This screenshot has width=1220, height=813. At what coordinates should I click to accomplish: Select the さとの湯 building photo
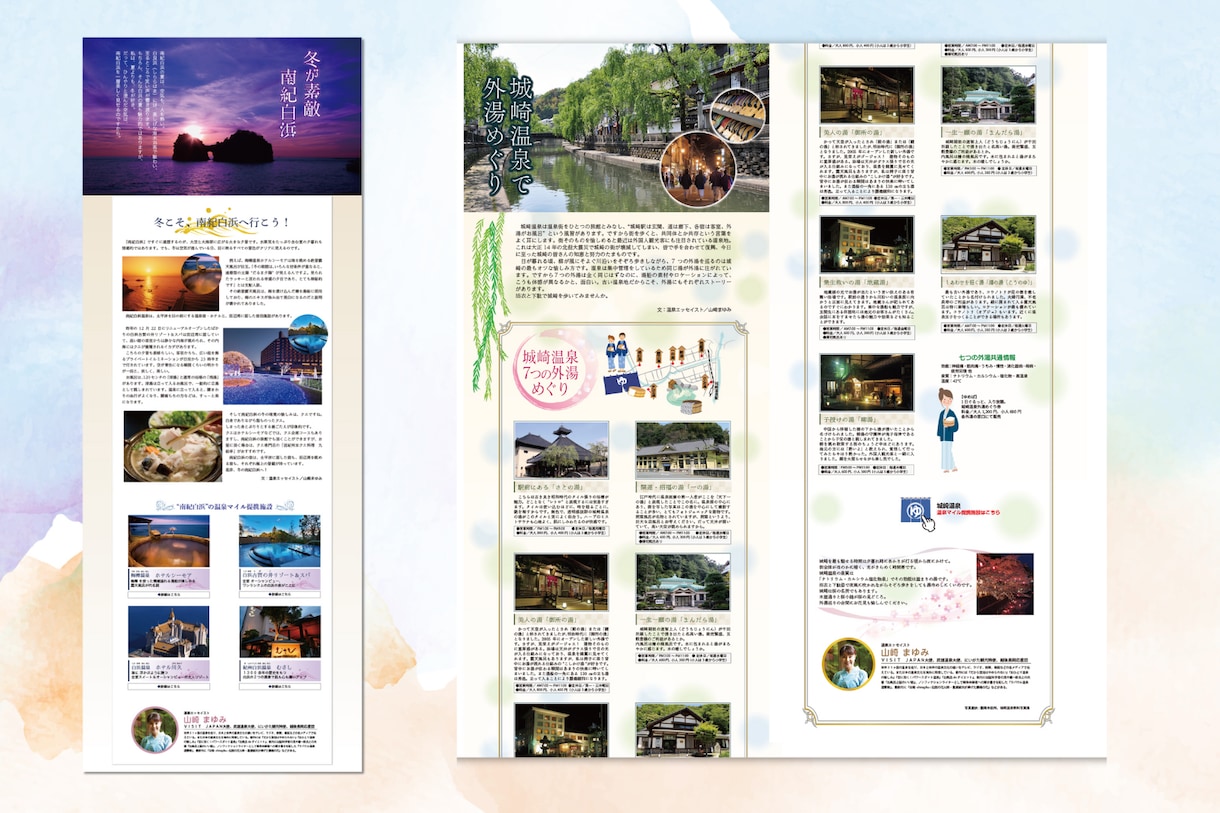click(x=561, y=449)
